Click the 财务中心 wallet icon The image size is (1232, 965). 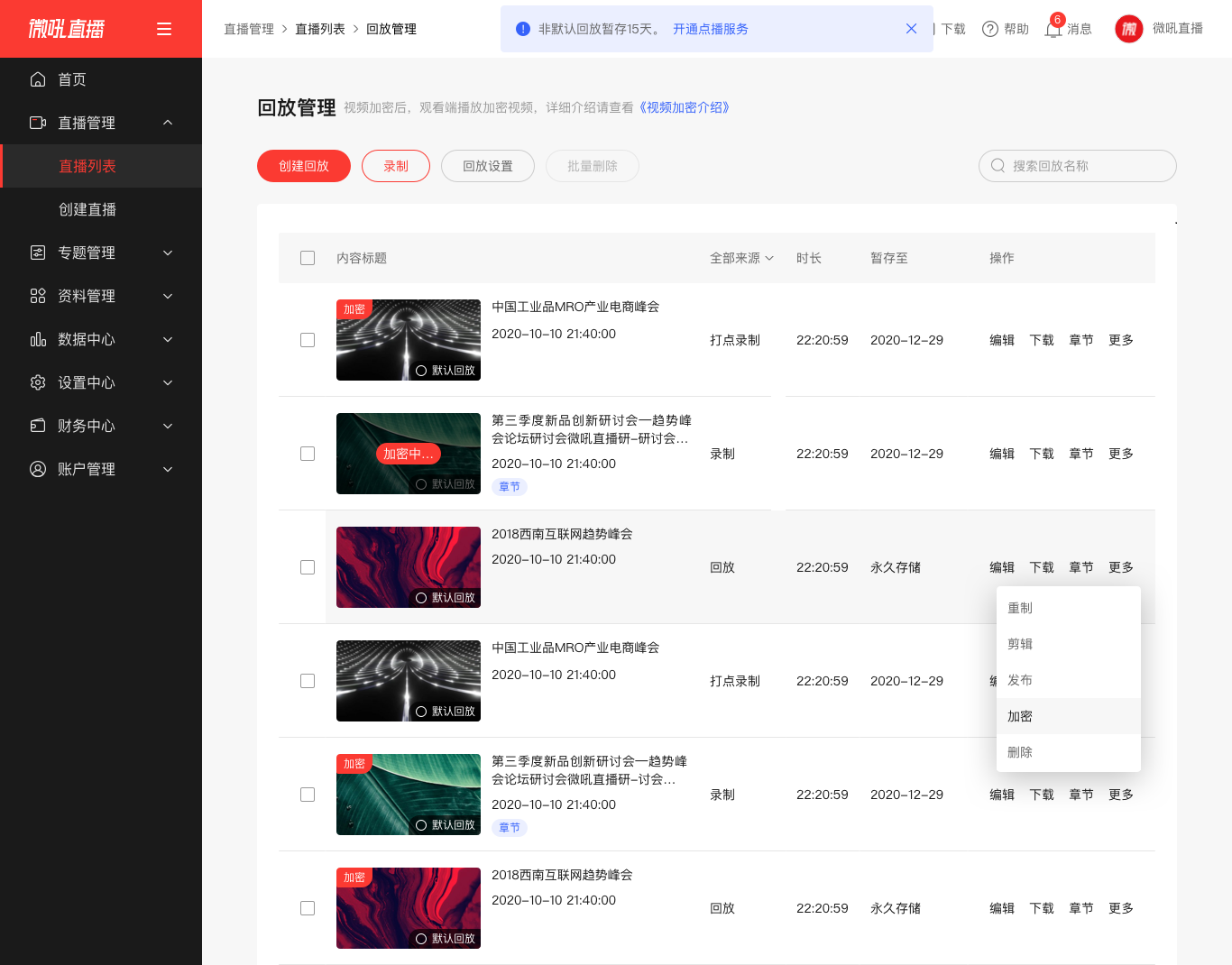pos(38,426)
